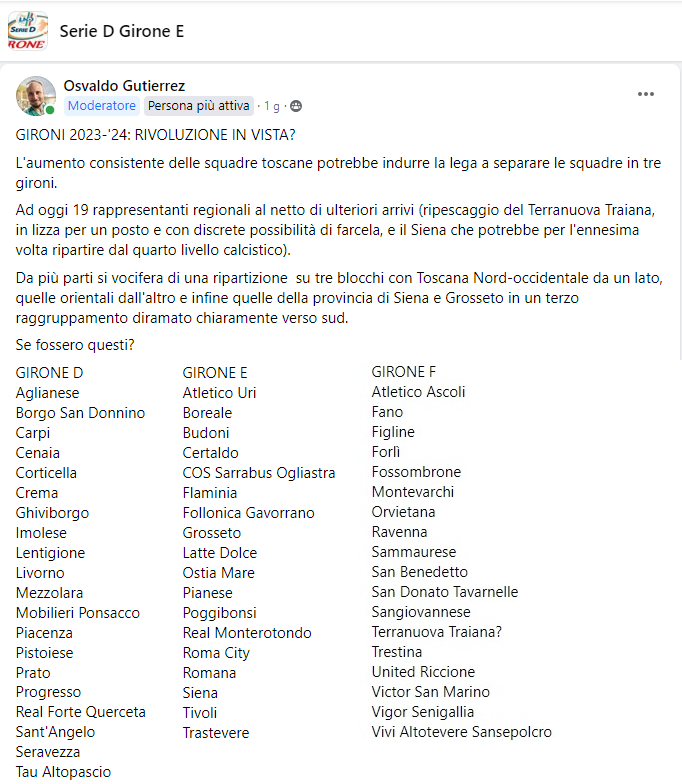The height and width of the screenshot is (784, 682).
Task: Click 'Vivi Altotevere Sansepolcro' team entry
Action: click(461, 731)
